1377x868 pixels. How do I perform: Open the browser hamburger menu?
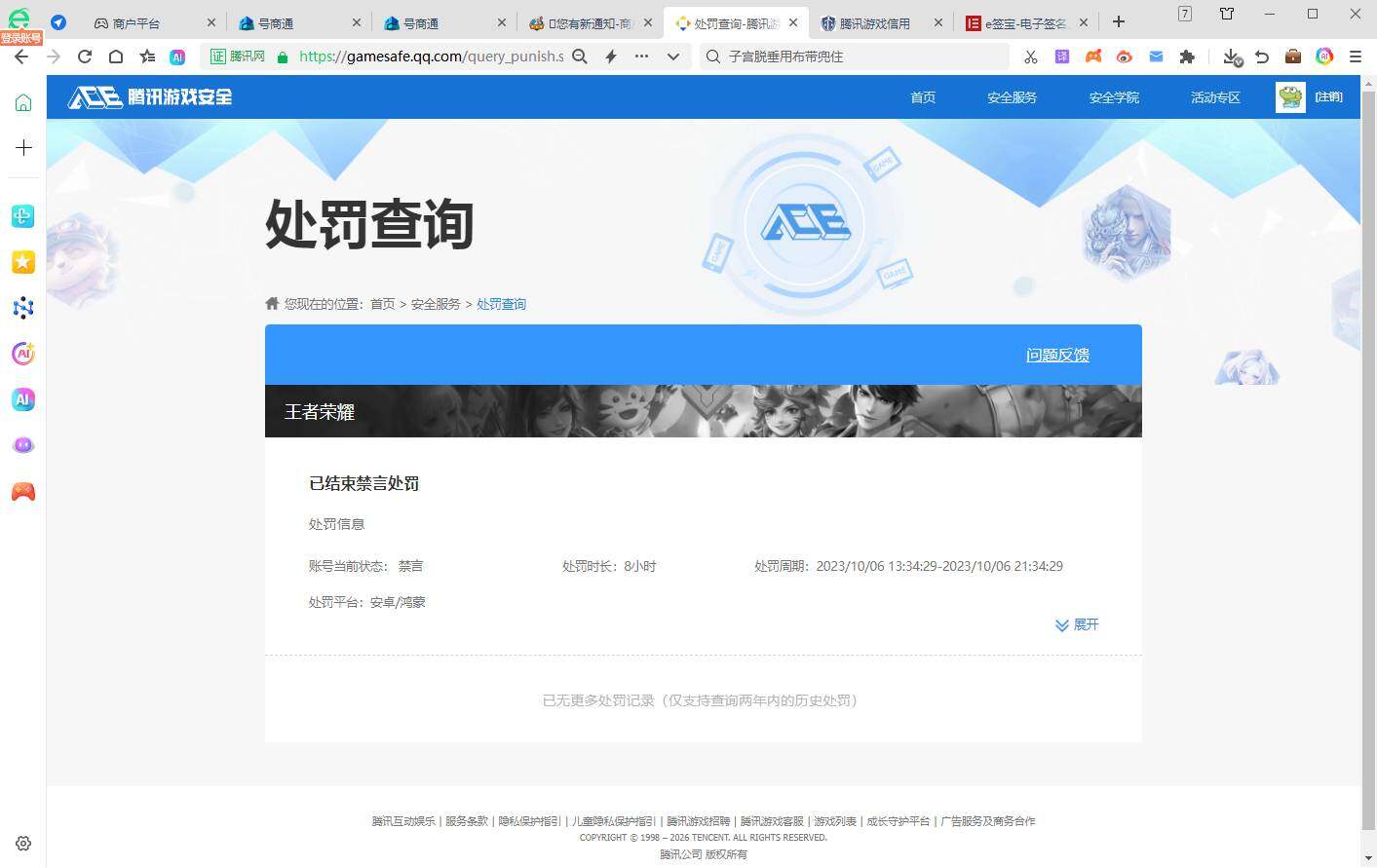(1356, 57)
